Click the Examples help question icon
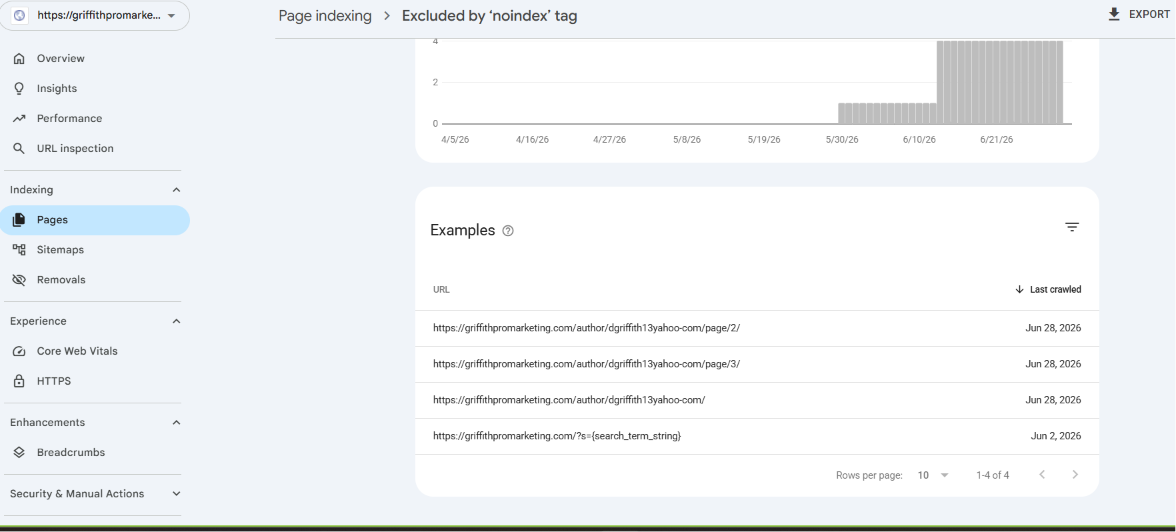The width and height of the screenshot is (1176, 532). (508, 231)
